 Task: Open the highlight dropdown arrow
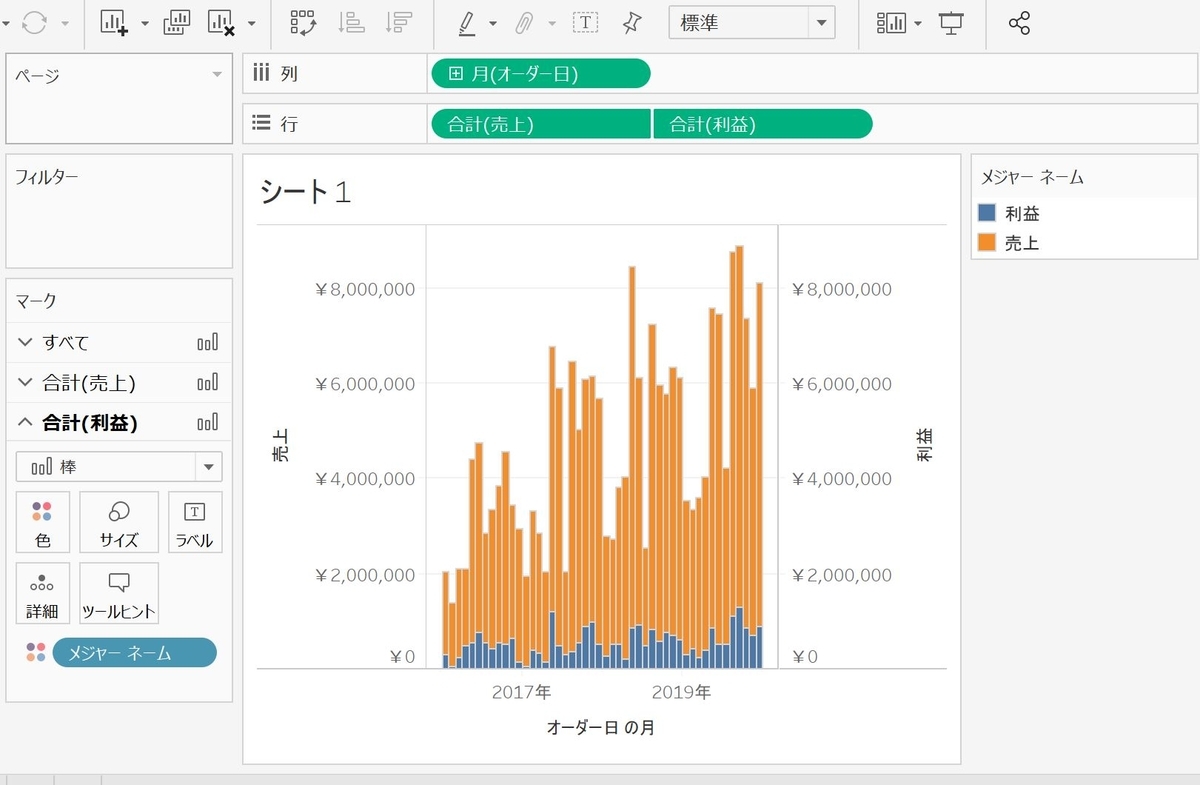click(492, 24)
